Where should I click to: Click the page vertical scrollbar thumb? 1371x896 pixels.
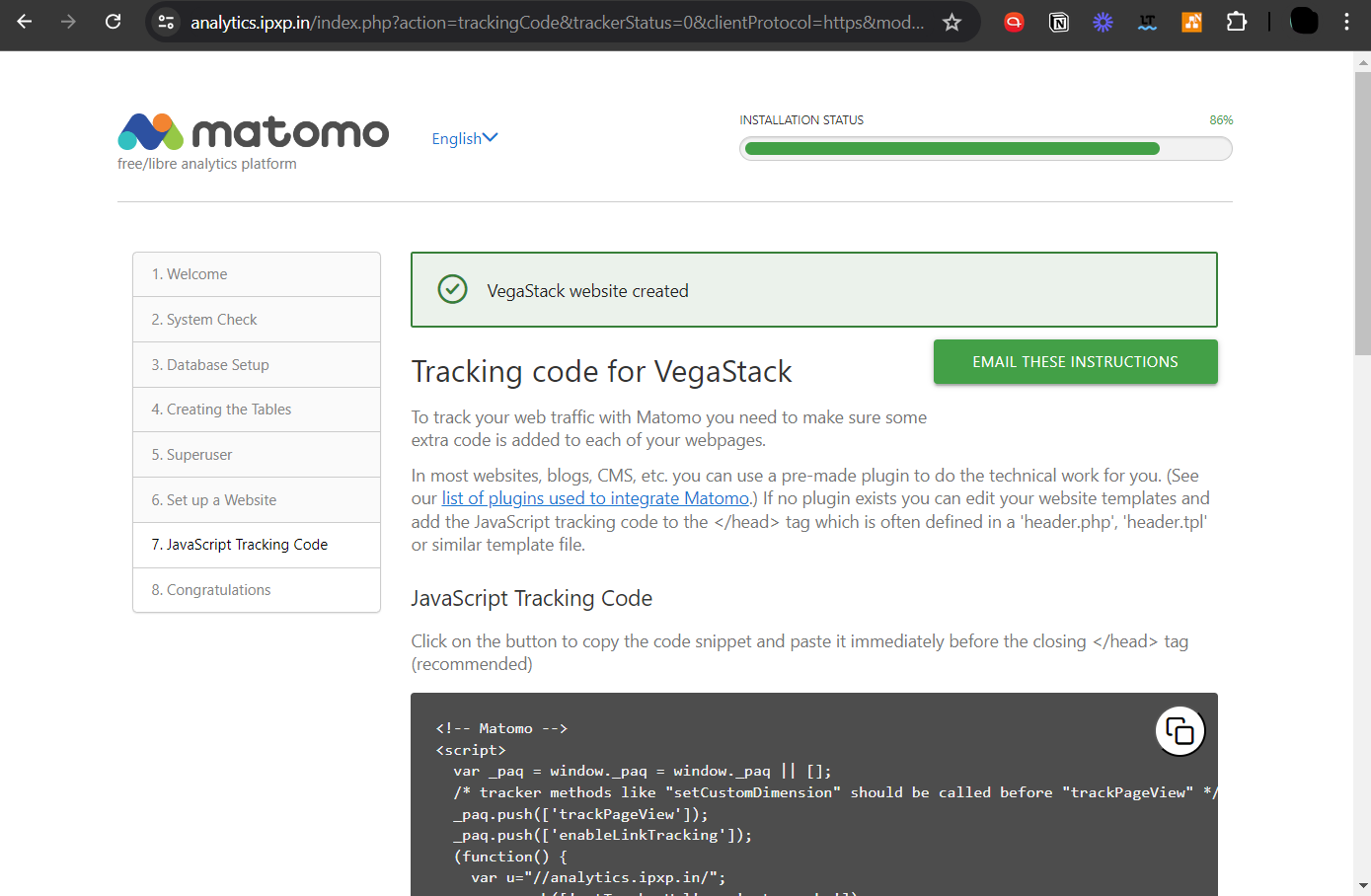coord(1363,213)
